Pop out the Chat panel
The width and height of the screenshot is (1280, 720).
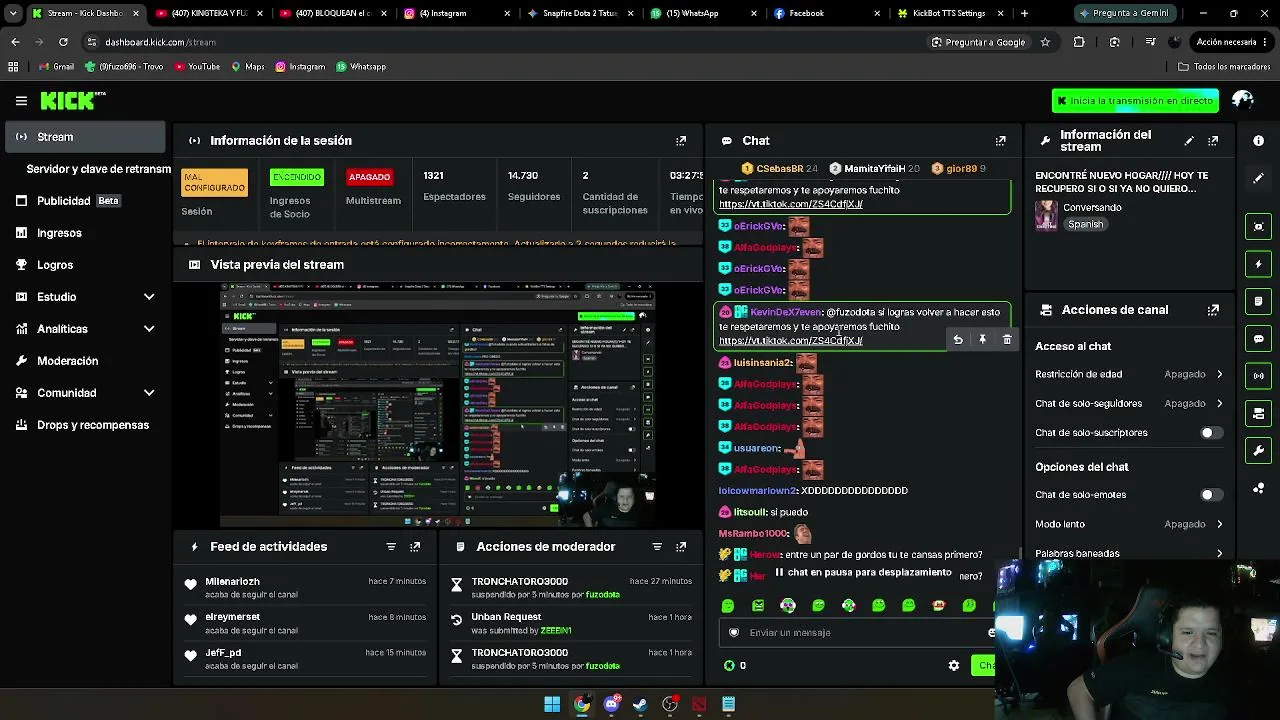[x=1000, y=141]
